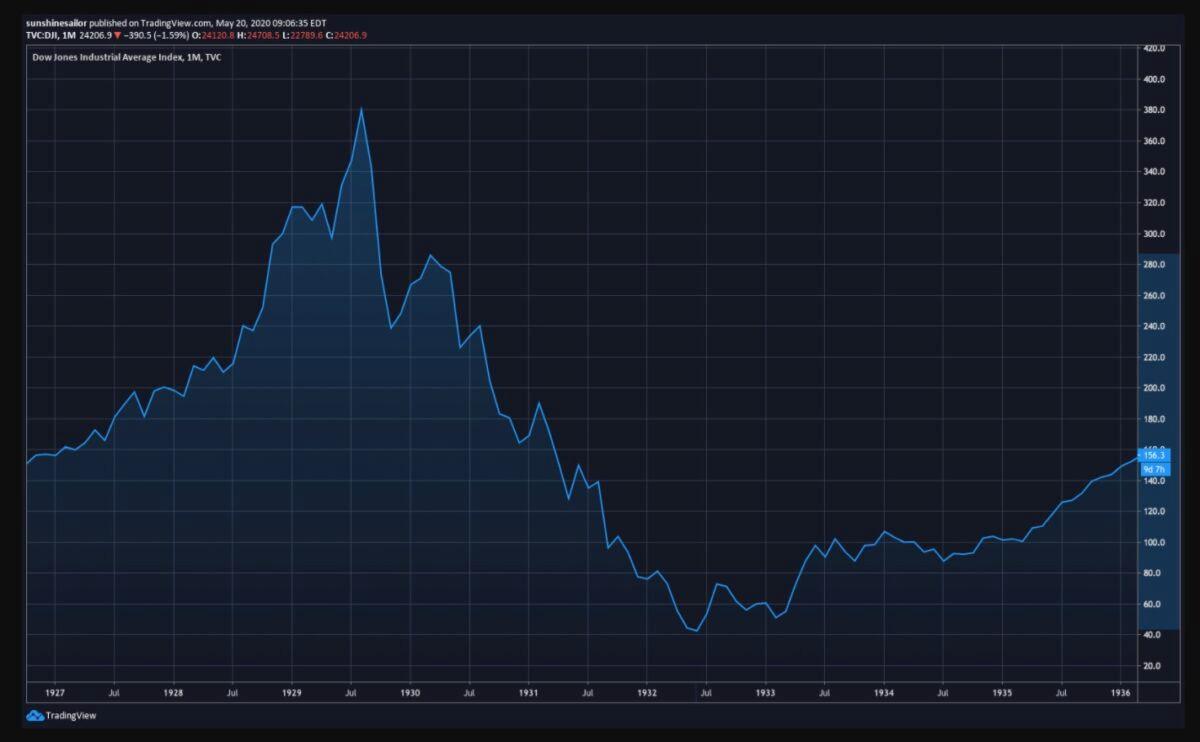
Task: Click the 156.3 current price label
Action: point(1155,455)
